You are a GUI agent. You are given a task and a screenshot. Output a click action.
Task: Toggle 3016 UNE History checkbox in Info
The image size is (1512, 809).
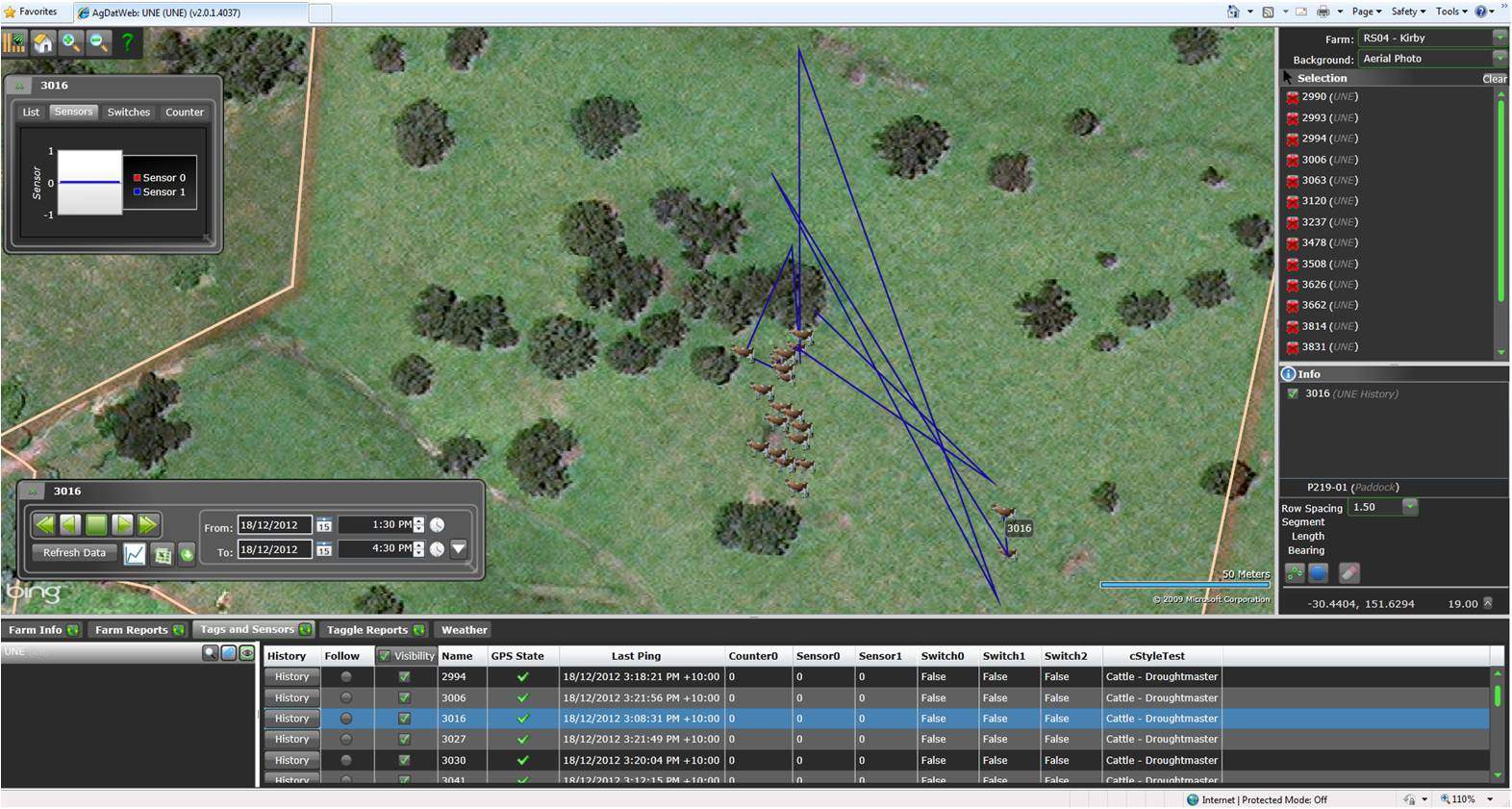[1293, 393]
